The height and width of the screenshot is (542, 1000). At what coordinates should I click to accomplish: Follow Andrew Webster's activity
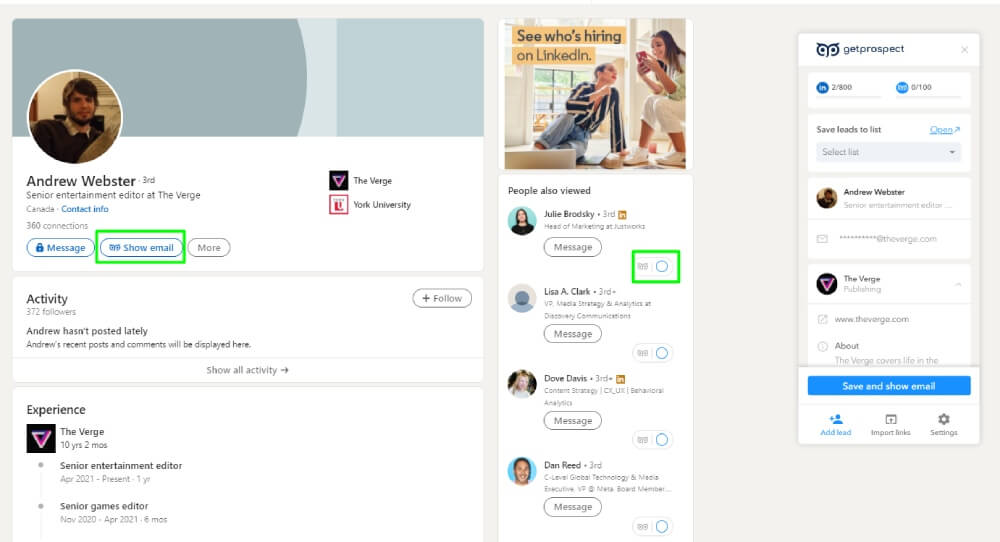coord(442,298)
